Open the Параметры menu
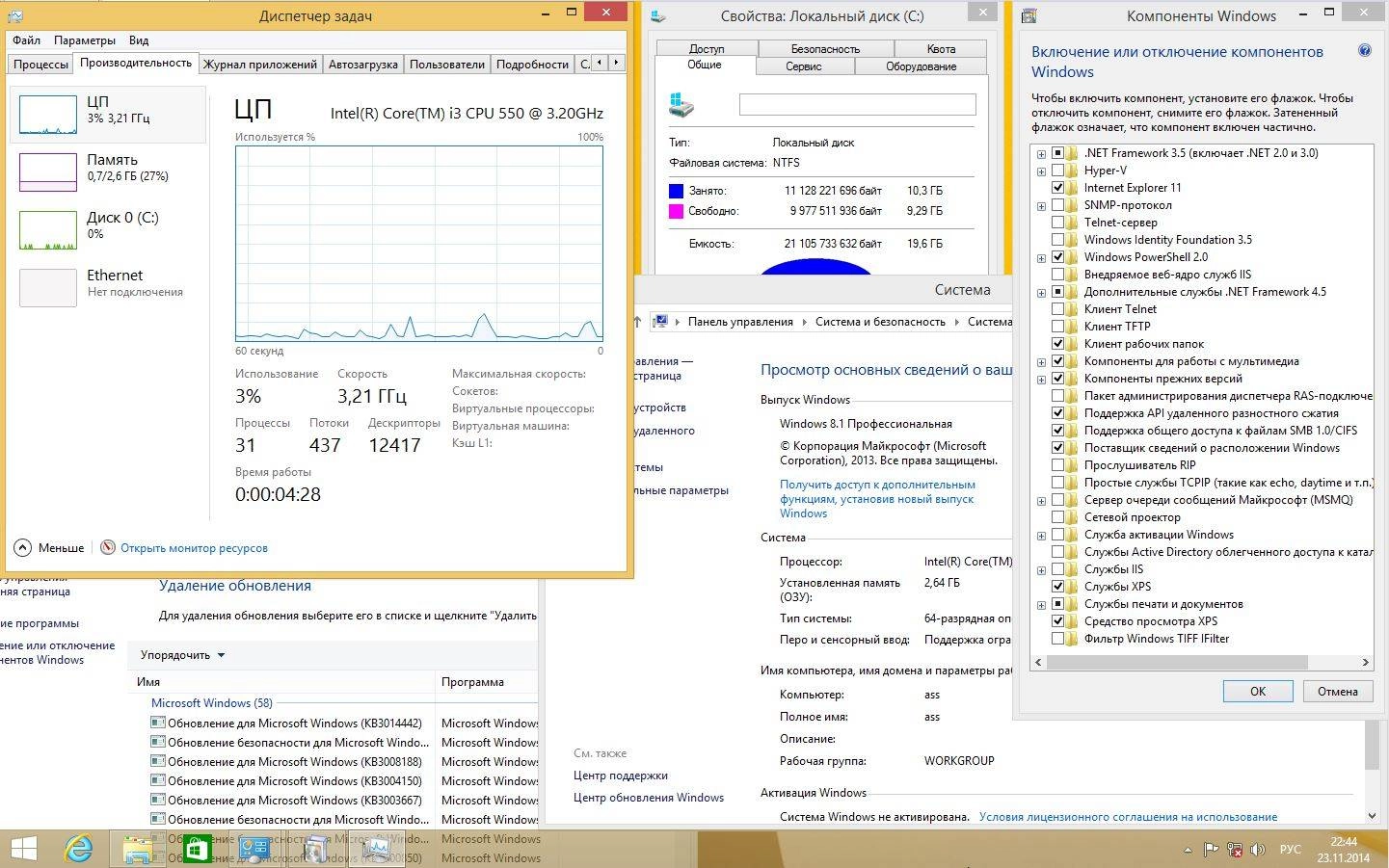The width and height of the screenshot is (1389, 868). (x=85, y=40)
